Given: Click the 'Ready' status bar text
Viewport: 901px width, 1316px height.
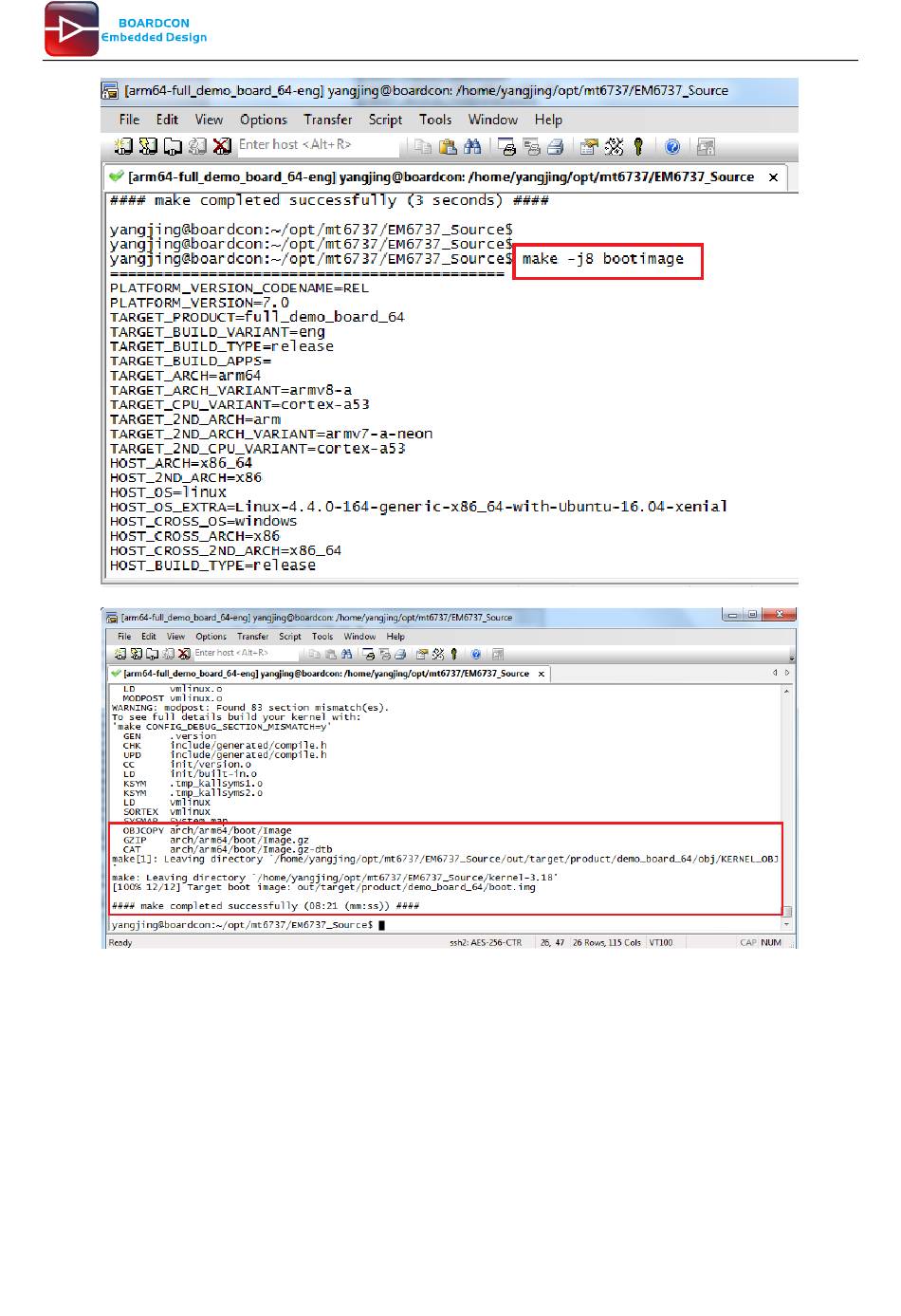Looking at the screenshot, I should [121, 942].
